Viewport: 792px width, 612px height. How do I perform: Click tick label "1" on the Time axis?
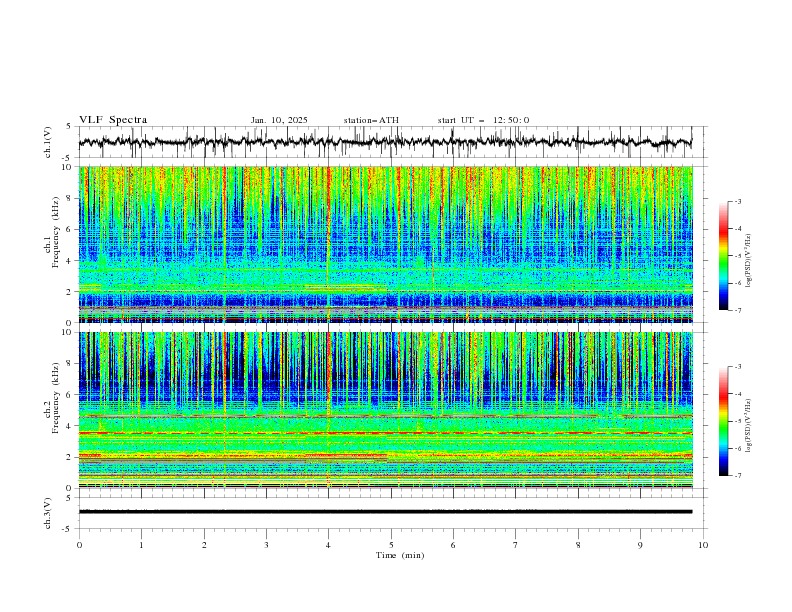coord(141,545)
